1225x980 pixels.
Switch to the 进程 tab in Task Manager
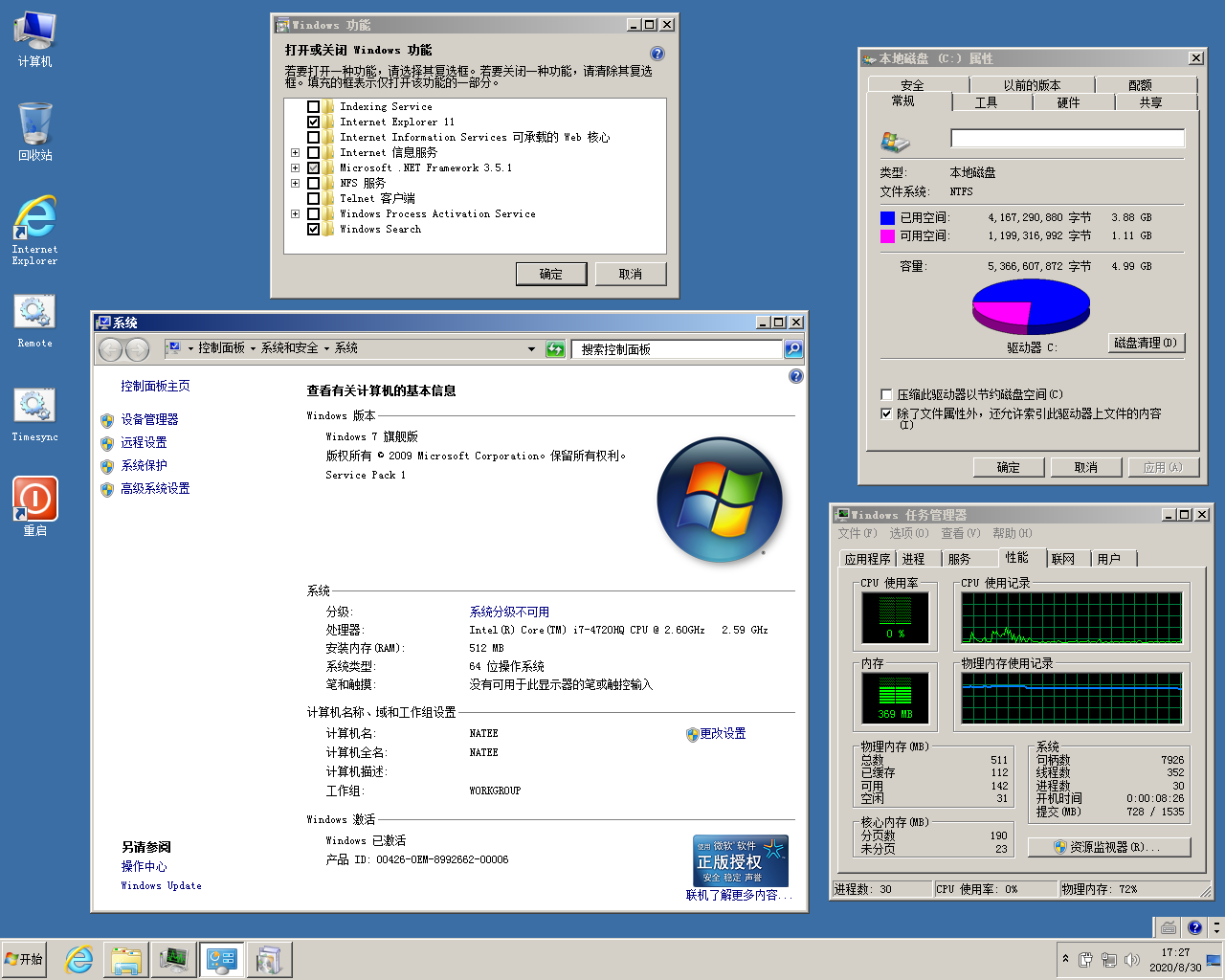pos(914,559)
